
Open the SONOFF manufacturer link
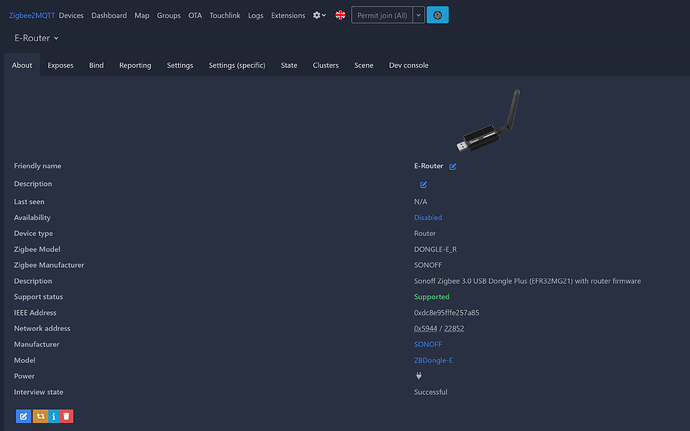428,344
